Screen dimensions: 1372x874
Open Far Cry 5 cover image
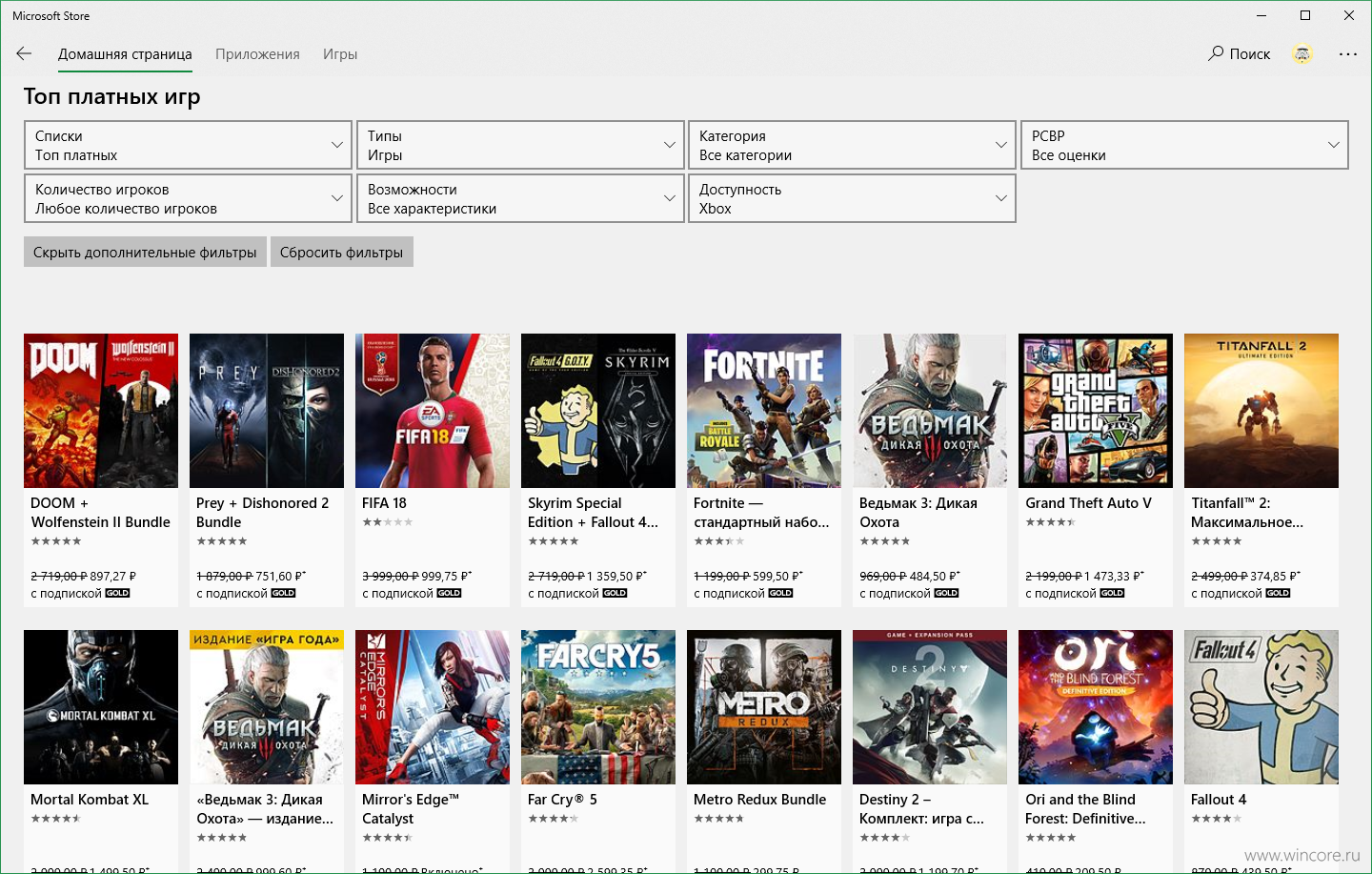coord(598,707)
